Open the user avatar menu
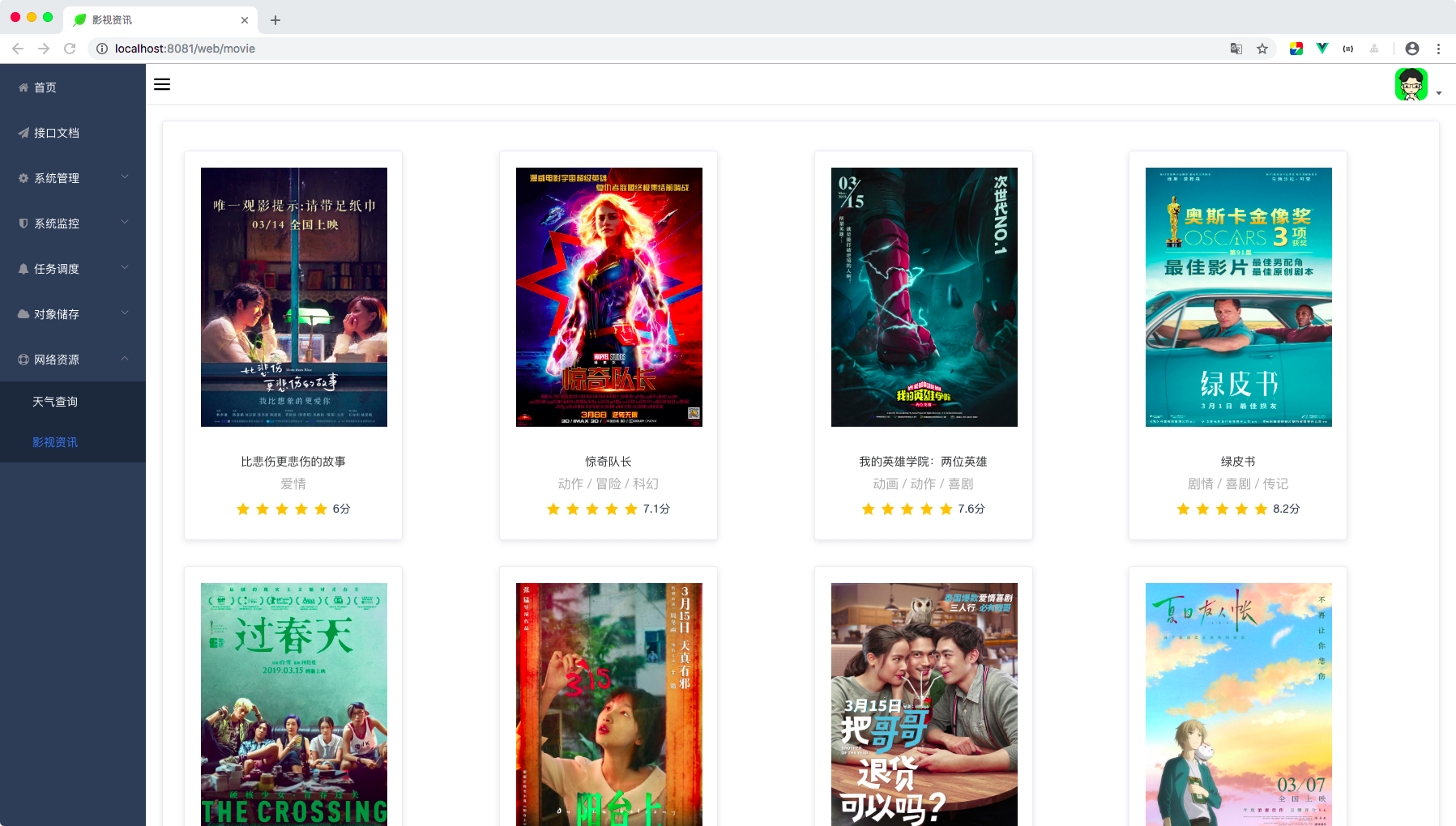The width and height of the screenshot is (1456, 826). click(x=1411, y=84)
